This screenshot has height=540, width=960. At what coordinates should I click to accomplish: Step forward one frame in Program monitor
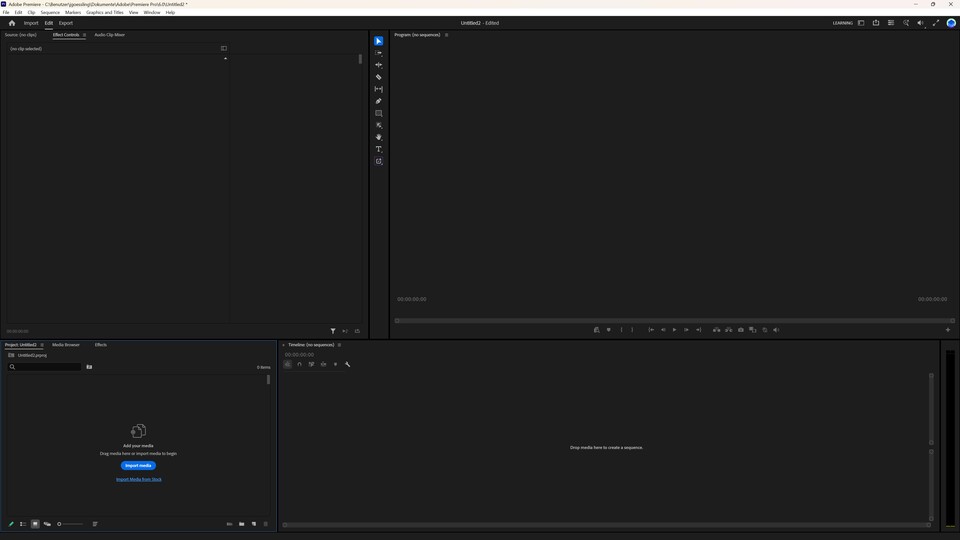[686, 330]
